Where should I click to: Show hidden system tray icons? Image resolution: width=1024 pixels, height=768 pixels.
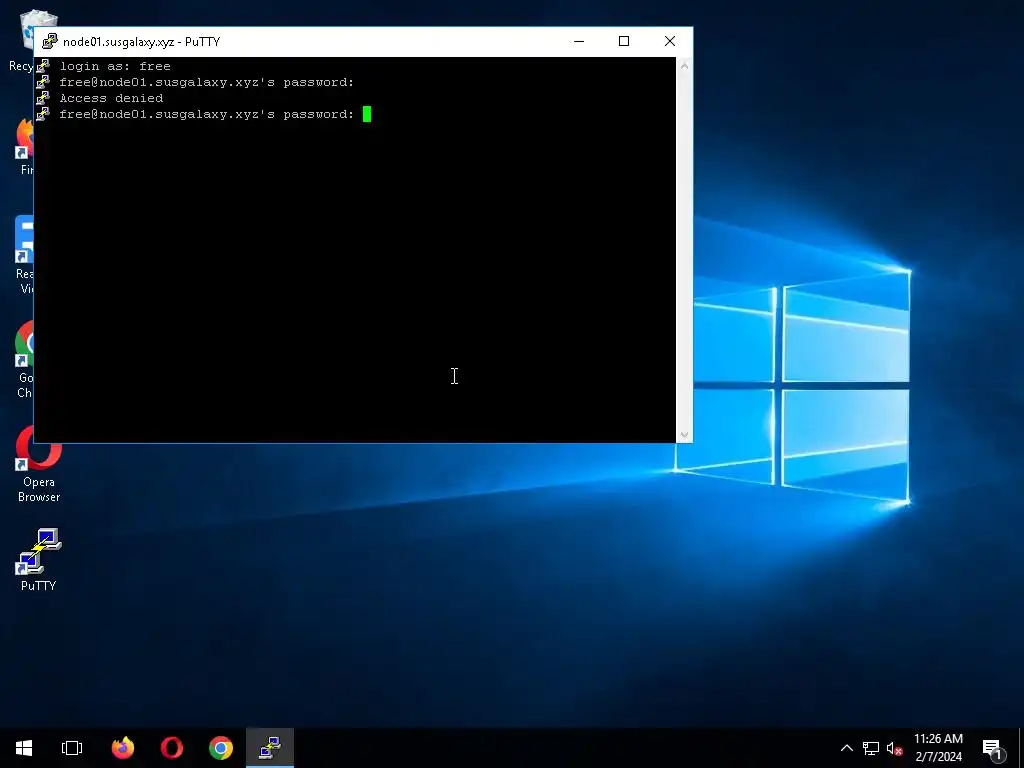846,748
